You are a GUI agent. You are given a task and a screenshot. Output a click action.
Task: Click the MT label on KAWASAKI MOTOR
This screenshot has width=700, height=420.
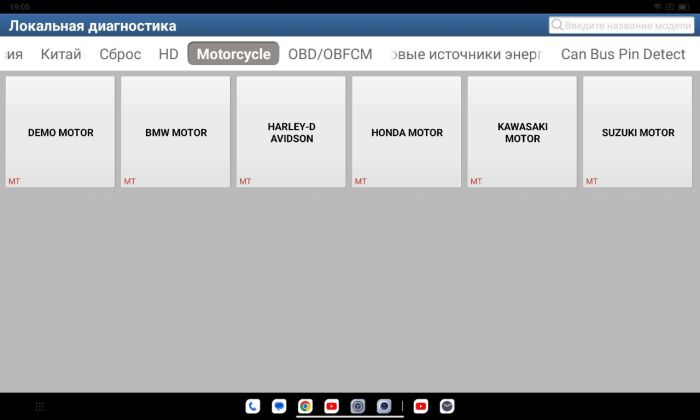pos(476,181)
